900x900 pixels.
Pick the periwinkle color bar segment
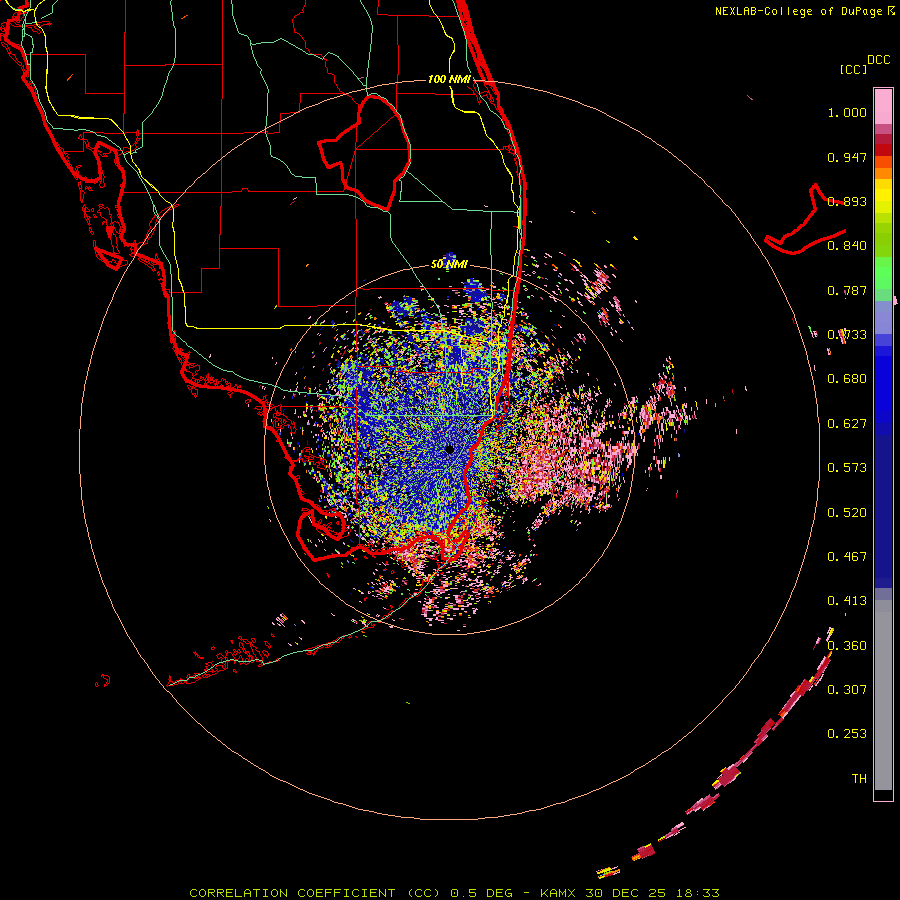pyautogui.click(x=883, y=317)
